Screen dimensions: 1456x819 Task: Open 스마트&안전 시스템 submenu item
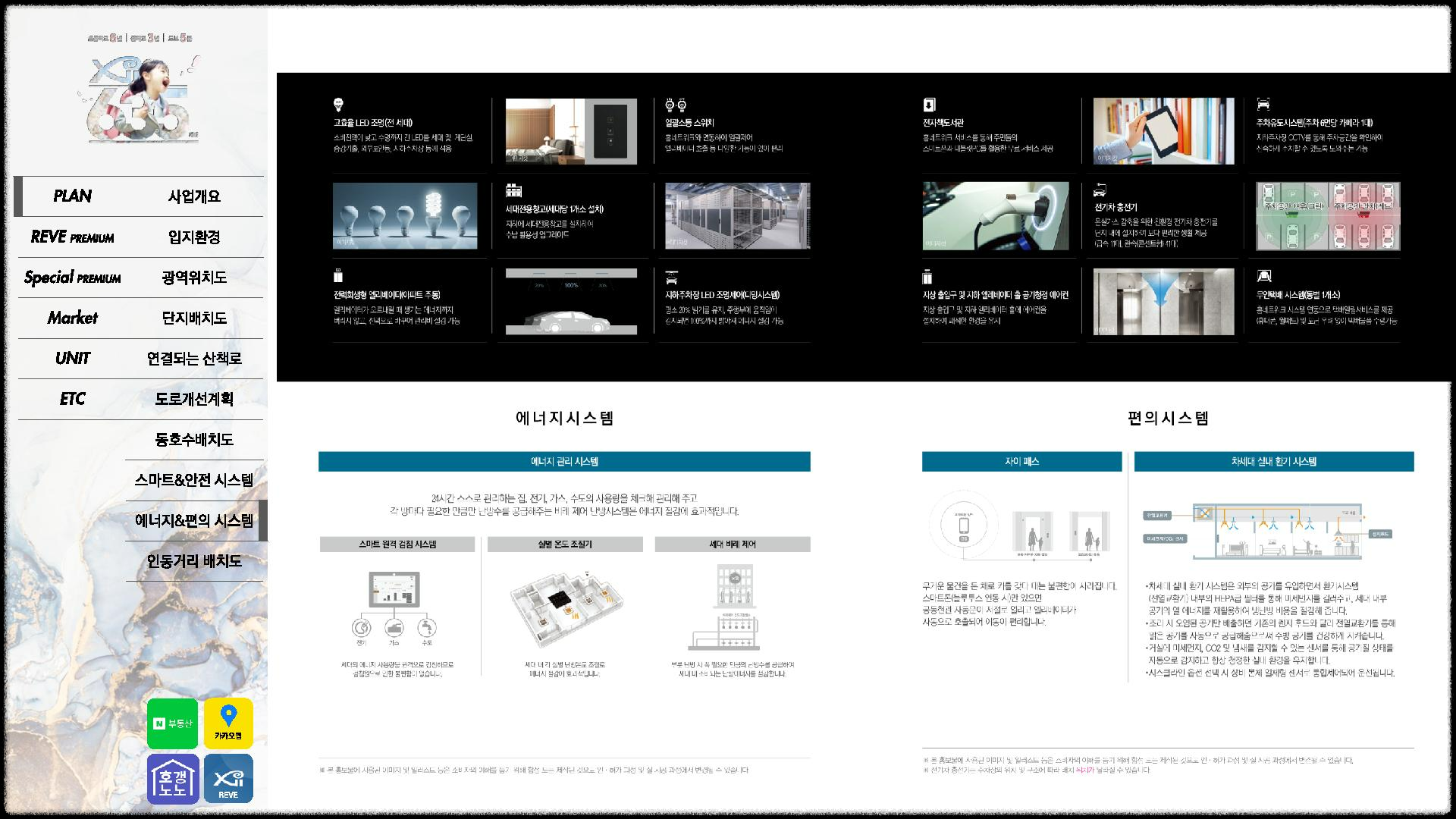point(194,480)
